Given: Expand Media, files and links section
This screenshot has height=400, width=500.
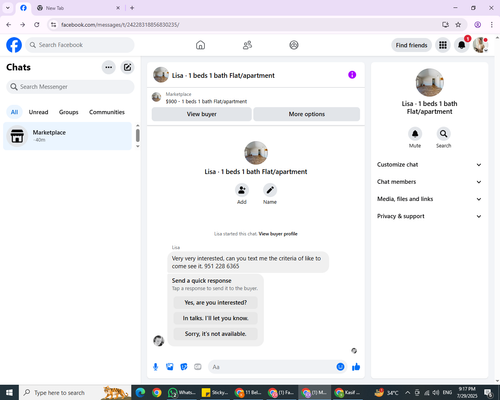Looking at the screenshot, I should click(x=429, y=199).
